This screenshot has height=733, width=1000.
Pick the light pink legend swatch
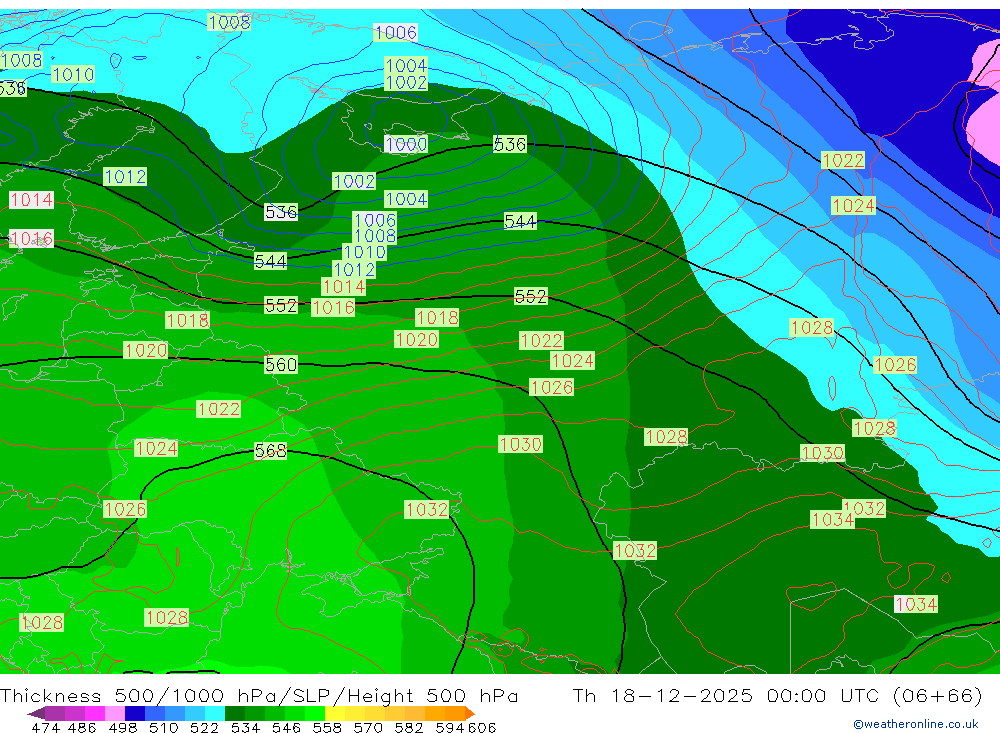coord(114,713)
